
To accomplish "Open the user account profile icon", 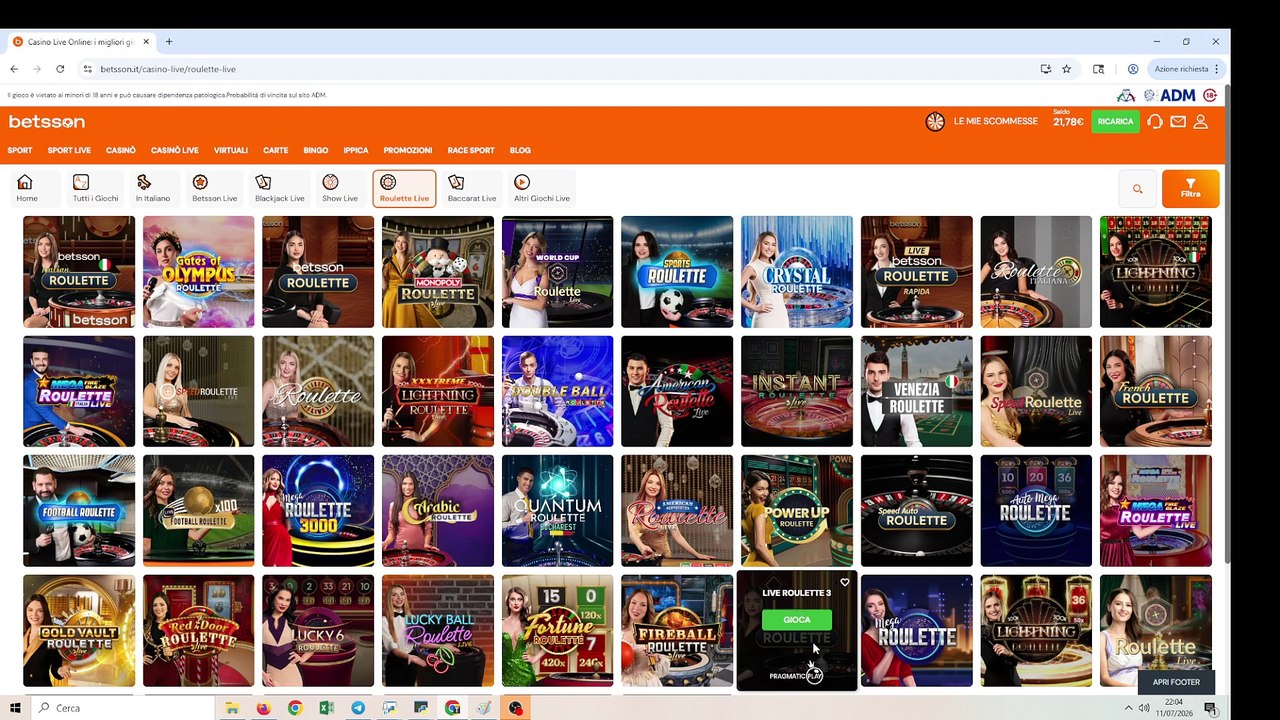I will 1201,122.
